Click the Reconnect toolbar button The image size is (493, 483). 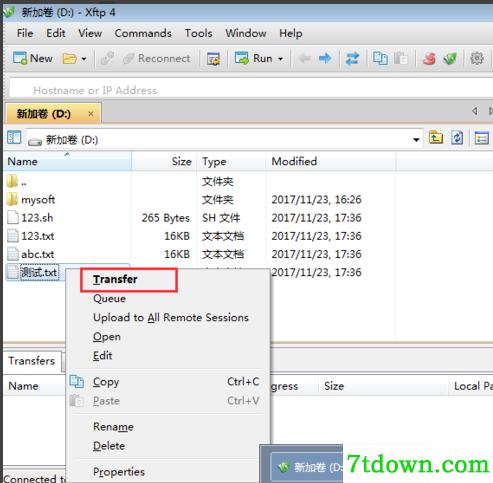click(157, 59)
